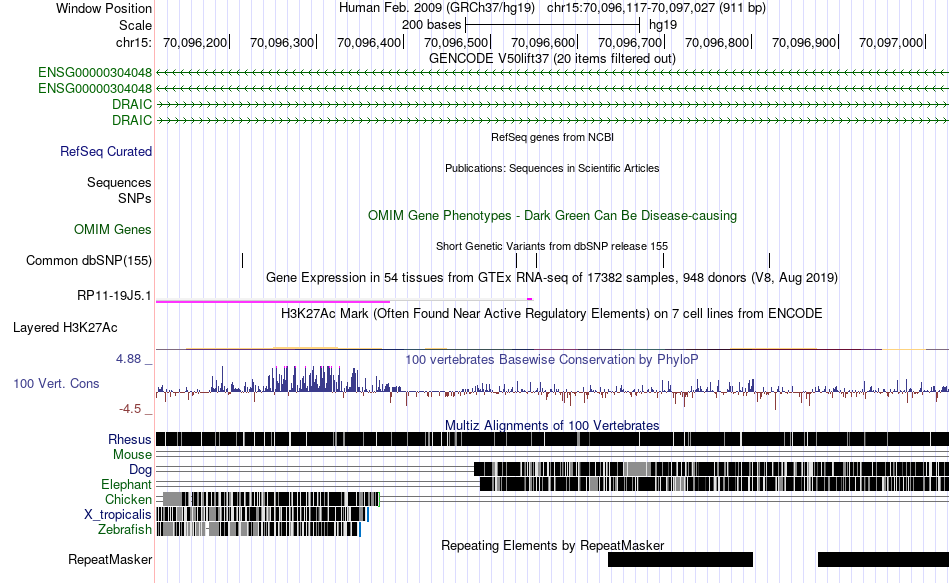Image resolution: width=950 pixels, height=583 pixels.
Task: Click the Common dbSNP(155) track label
Action: tap(88, 261)
